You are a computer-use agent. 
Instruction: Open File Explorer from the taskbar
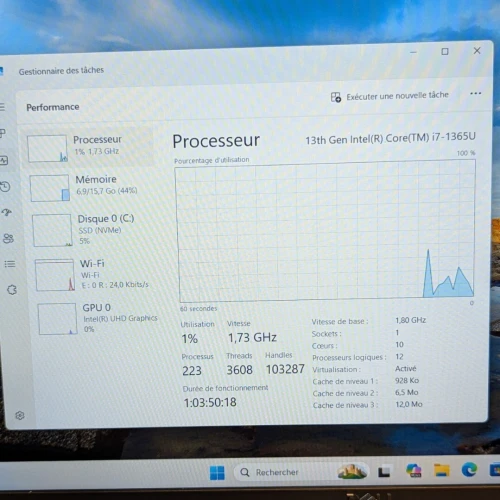coord(442,471)
